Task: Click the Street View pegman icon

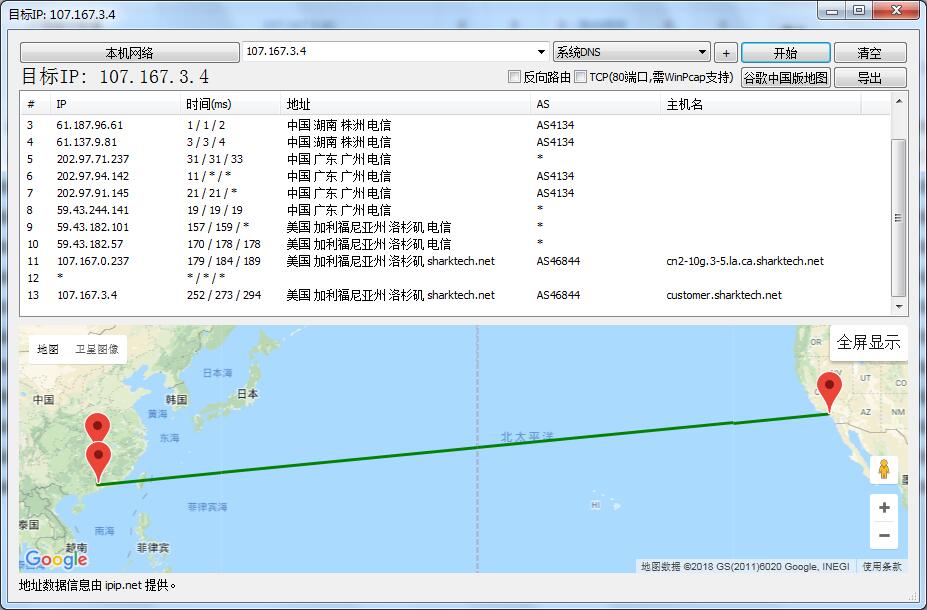Action: [x=883, y=469]
